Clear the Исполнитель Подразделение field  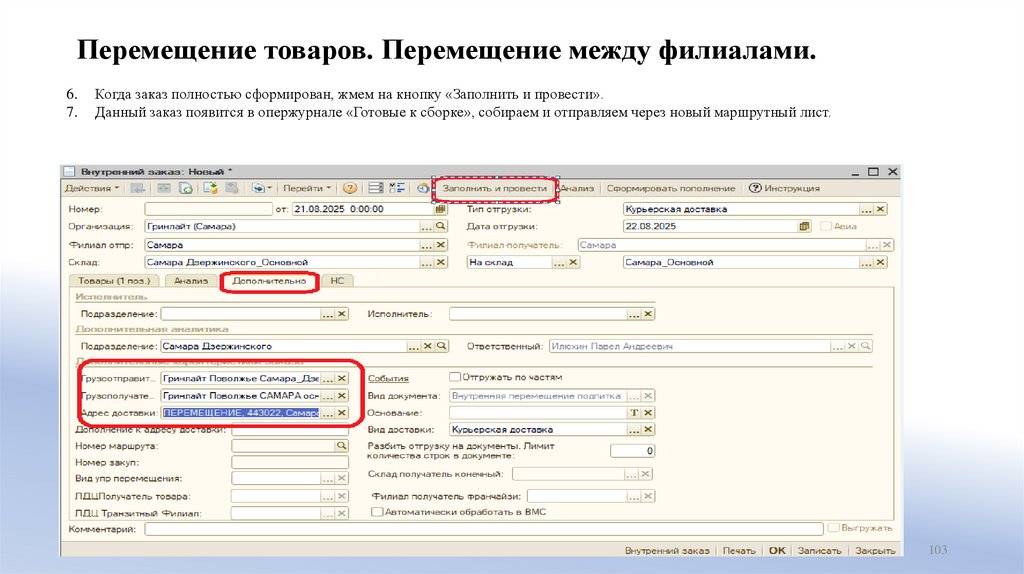point(342,314)
